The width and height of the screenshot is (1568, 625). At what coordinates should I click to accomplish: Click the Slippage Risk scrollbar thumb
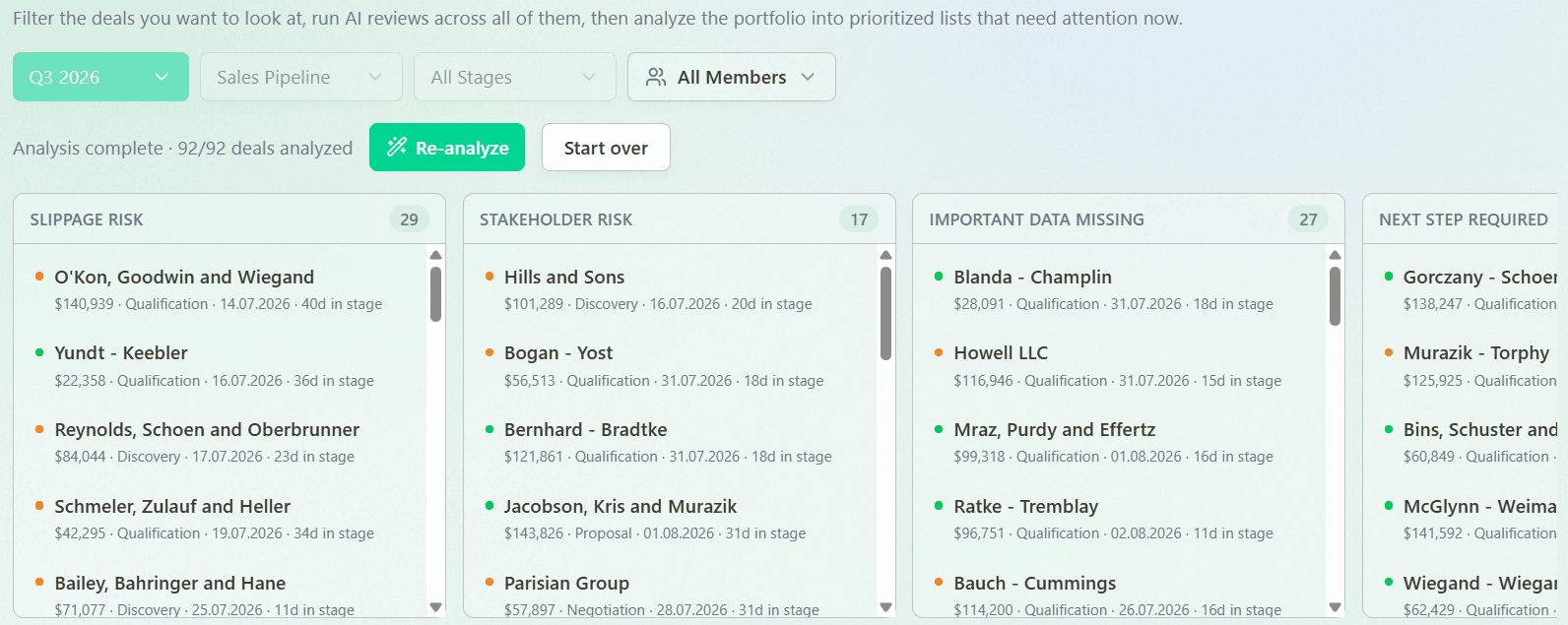click(x=436, y=294)
